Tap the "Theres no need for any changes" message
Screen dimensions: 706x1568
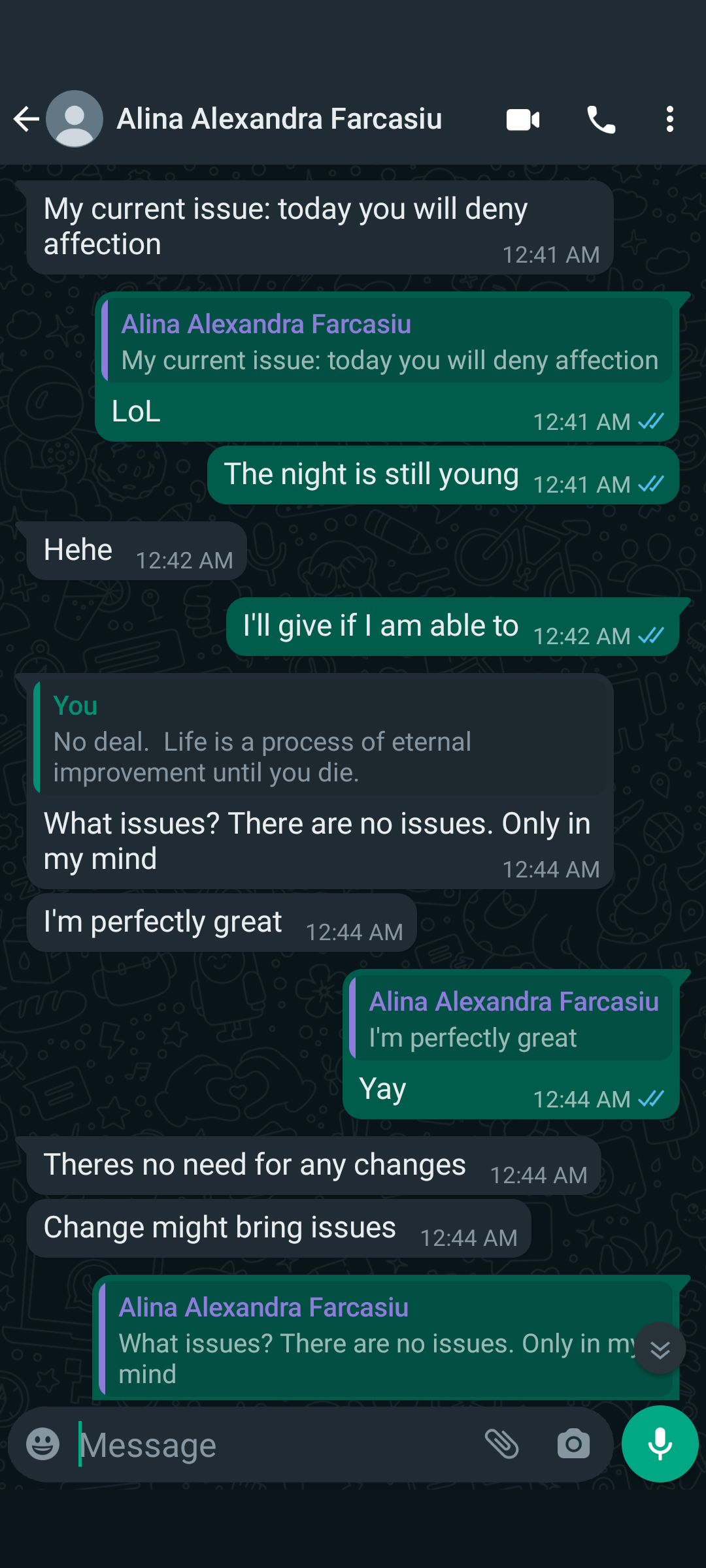[254, 1165]
